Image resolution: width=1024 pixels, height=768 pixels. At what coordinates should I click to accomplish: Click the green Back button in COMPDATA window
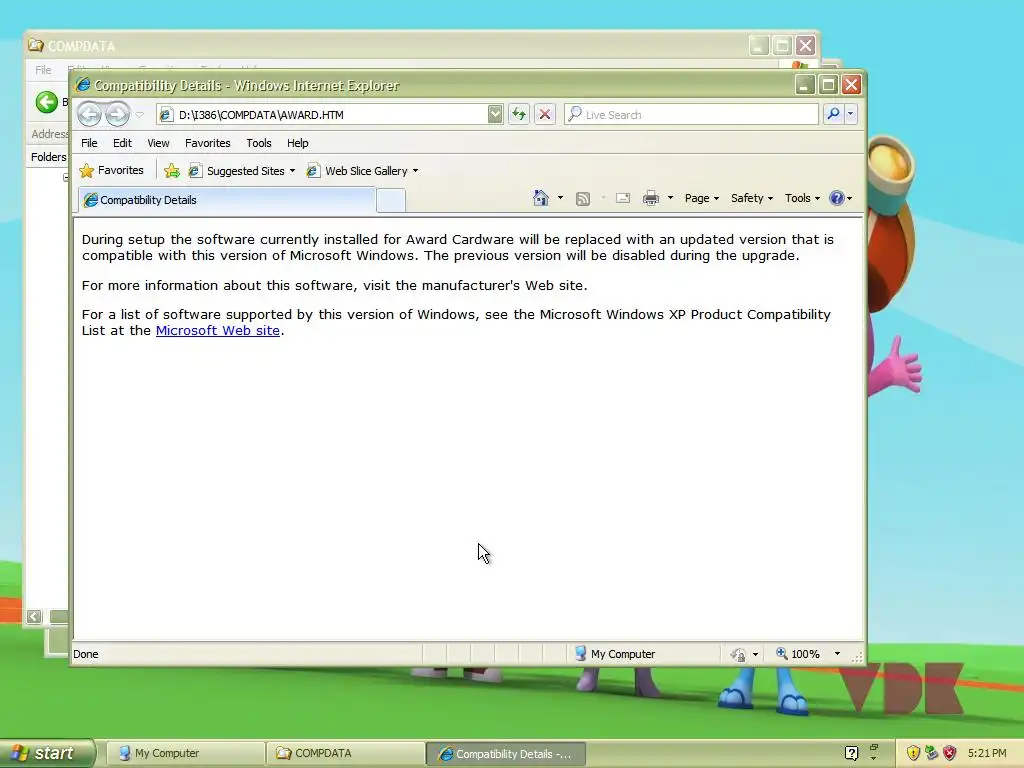point(46,102)
